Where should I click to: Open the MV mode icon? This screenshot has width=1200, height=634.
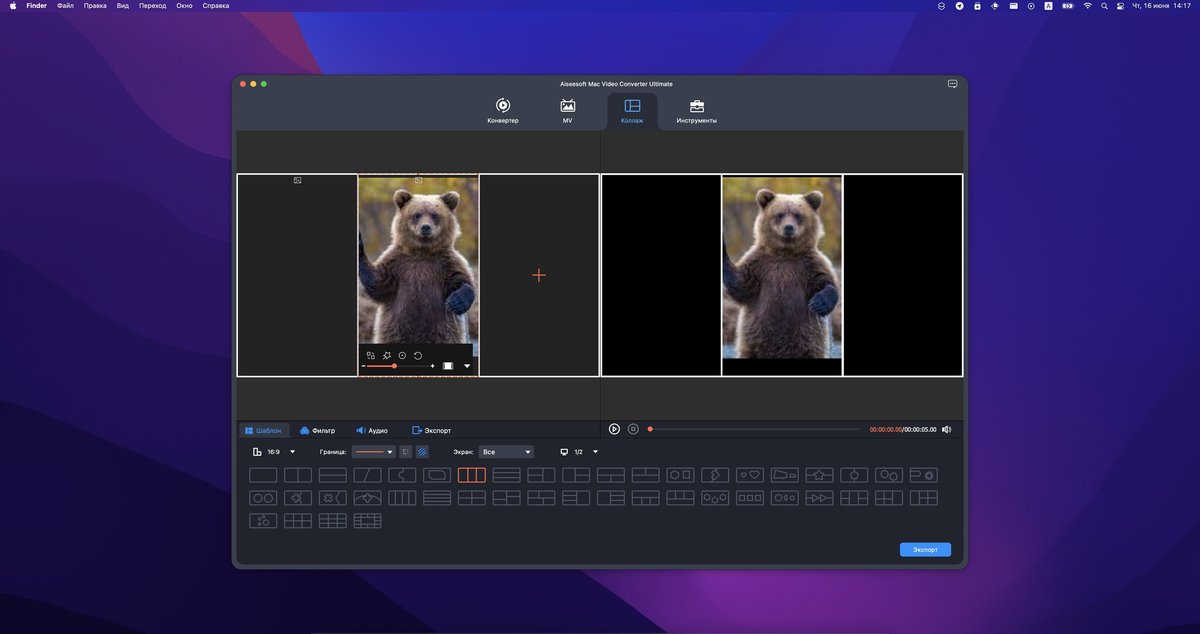pos(567,110)
